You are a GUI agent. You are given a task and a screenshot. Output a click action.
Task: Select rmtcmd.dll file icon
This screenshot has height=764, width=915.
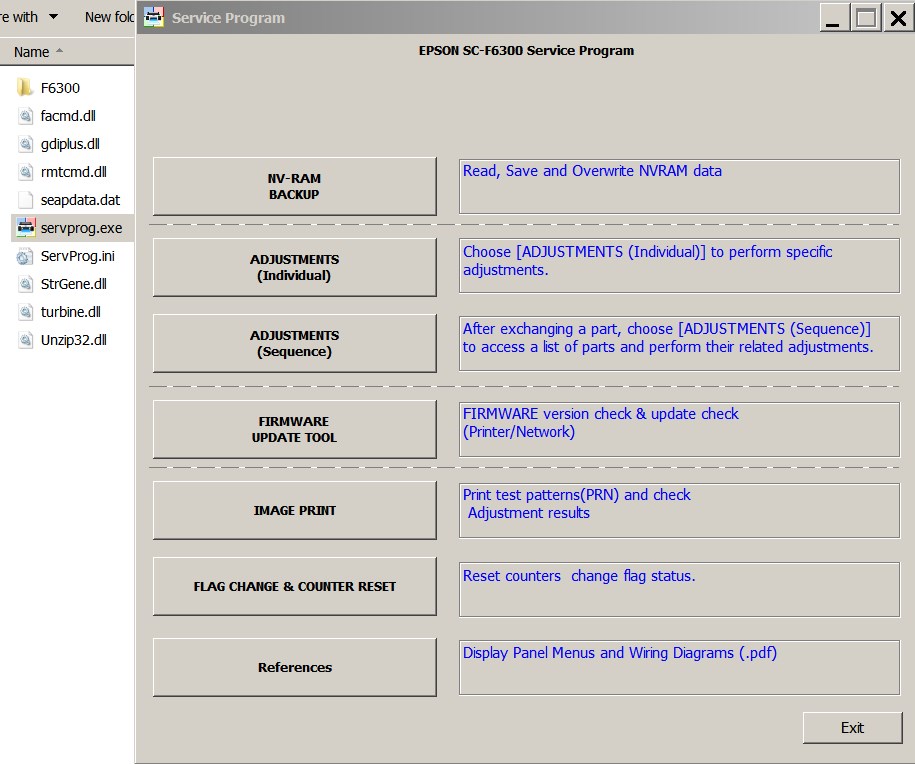click(x=25, y=172)
